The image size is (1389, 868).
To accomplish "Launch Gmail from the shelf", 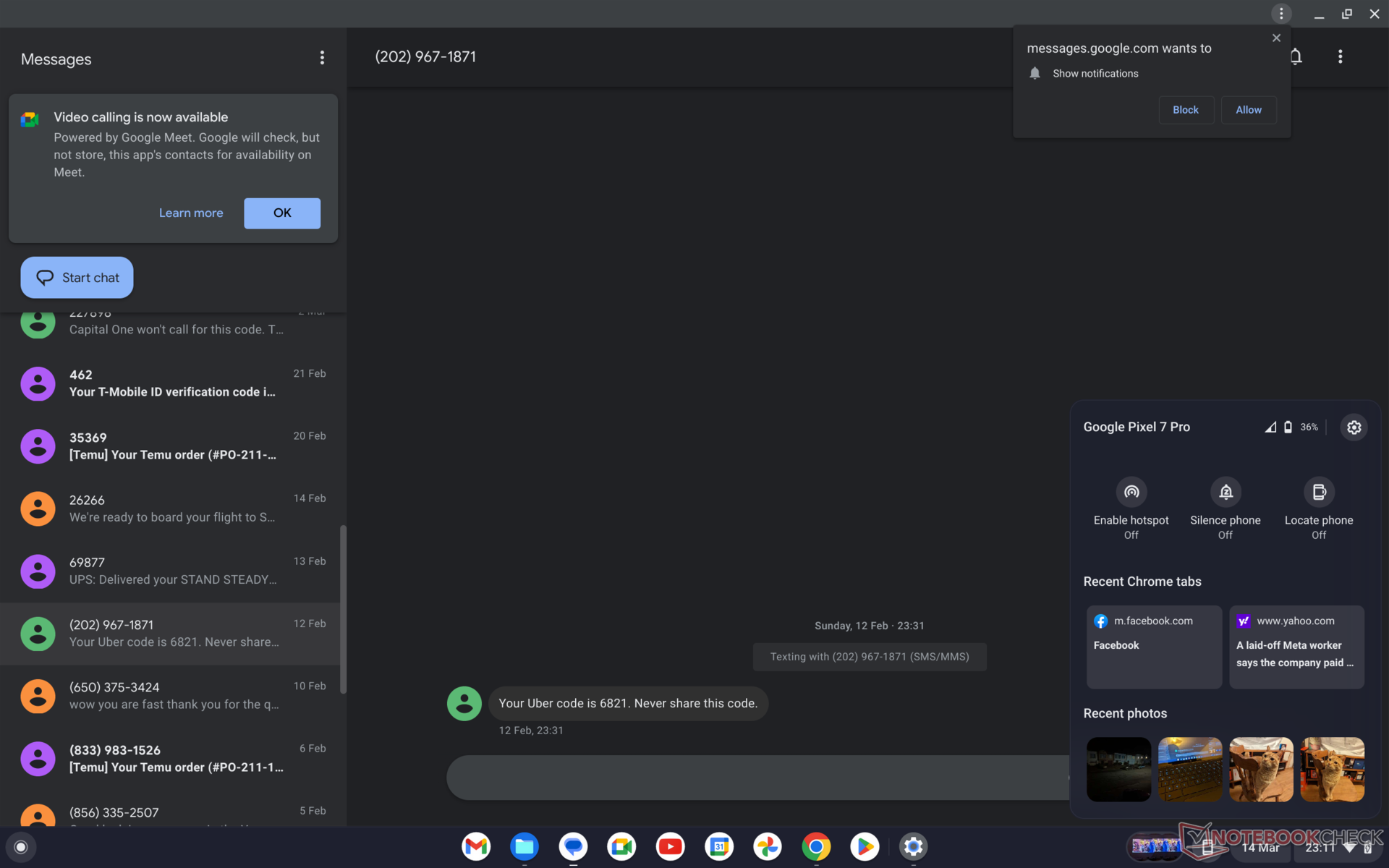I will (x=476, y=846).
